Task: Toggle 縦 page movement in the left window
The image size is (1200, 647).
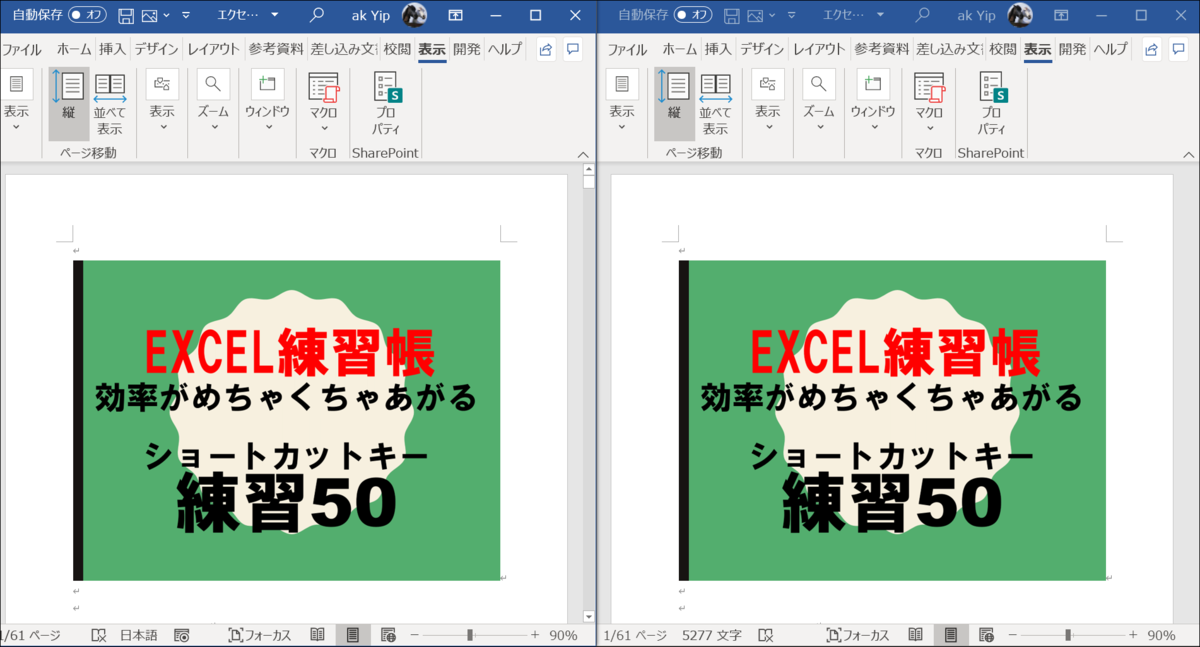Action: (x=69, y=103)
